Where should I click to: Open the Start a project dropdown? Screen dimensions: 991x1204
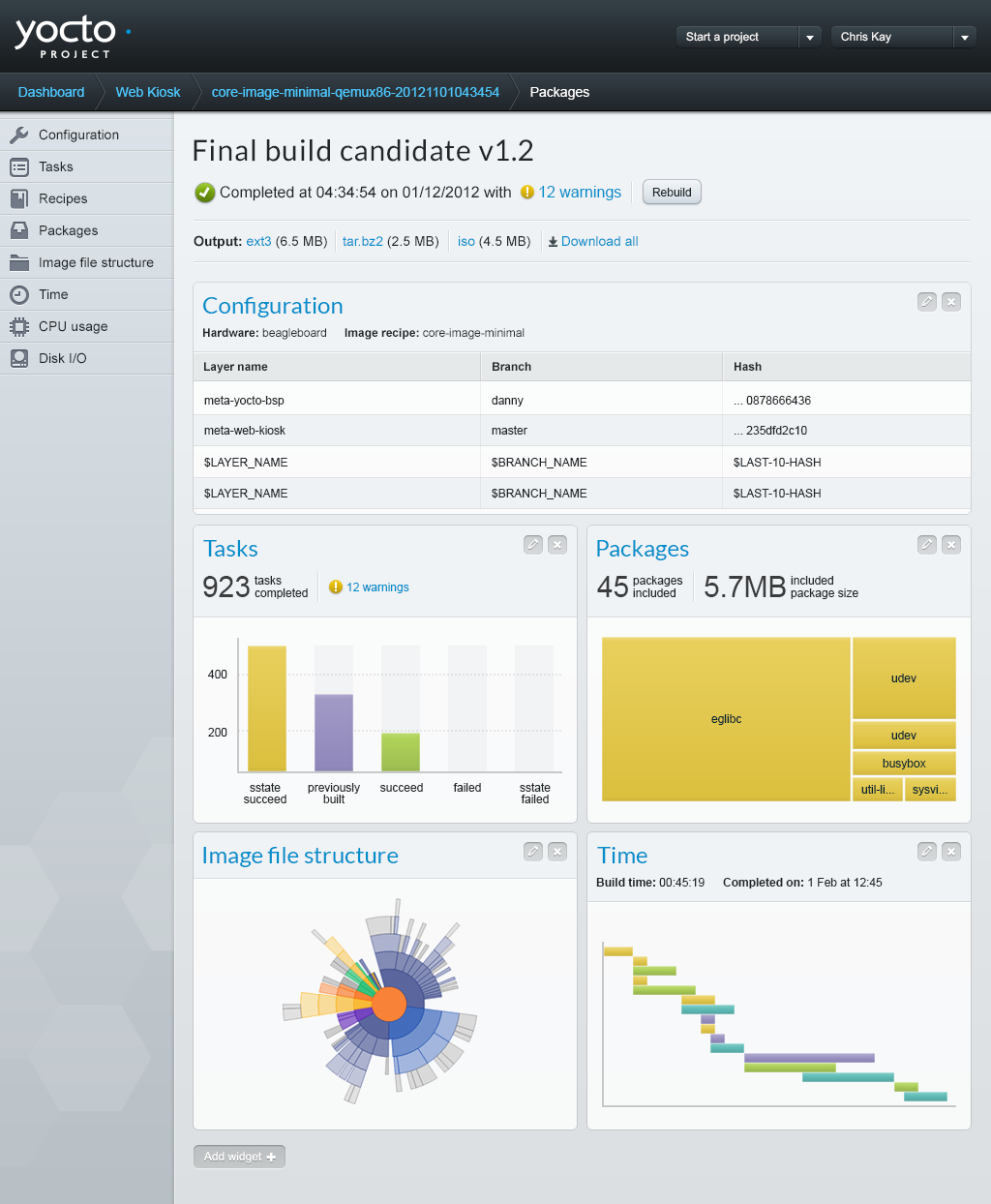tap(810, 37)
